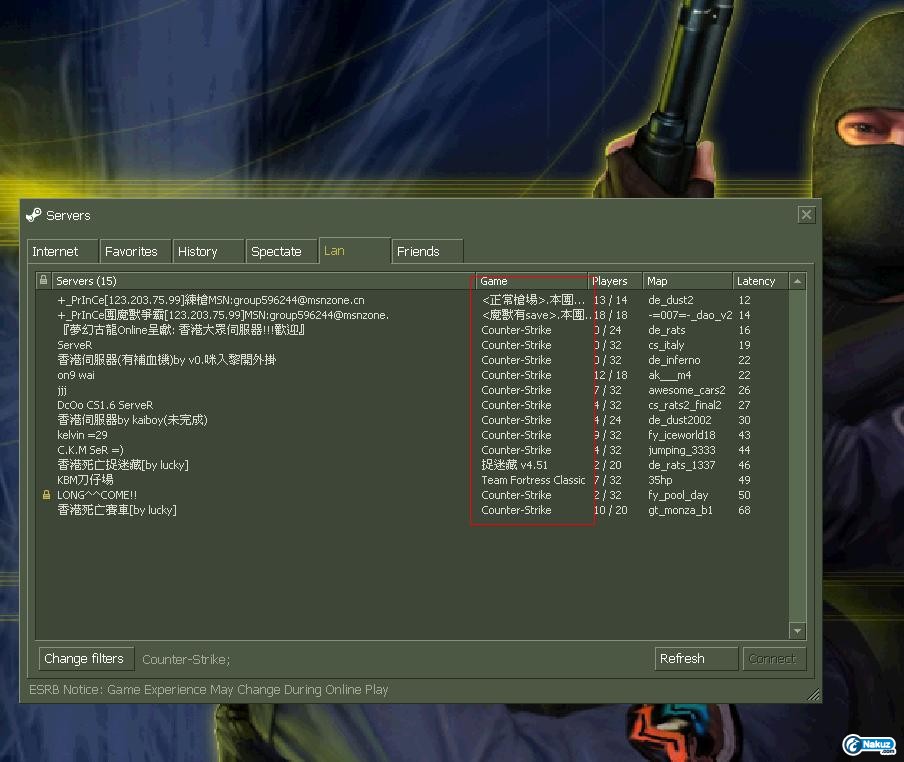904x762 pixels.
Task: Close the Servers window
Action: point(806,215)
